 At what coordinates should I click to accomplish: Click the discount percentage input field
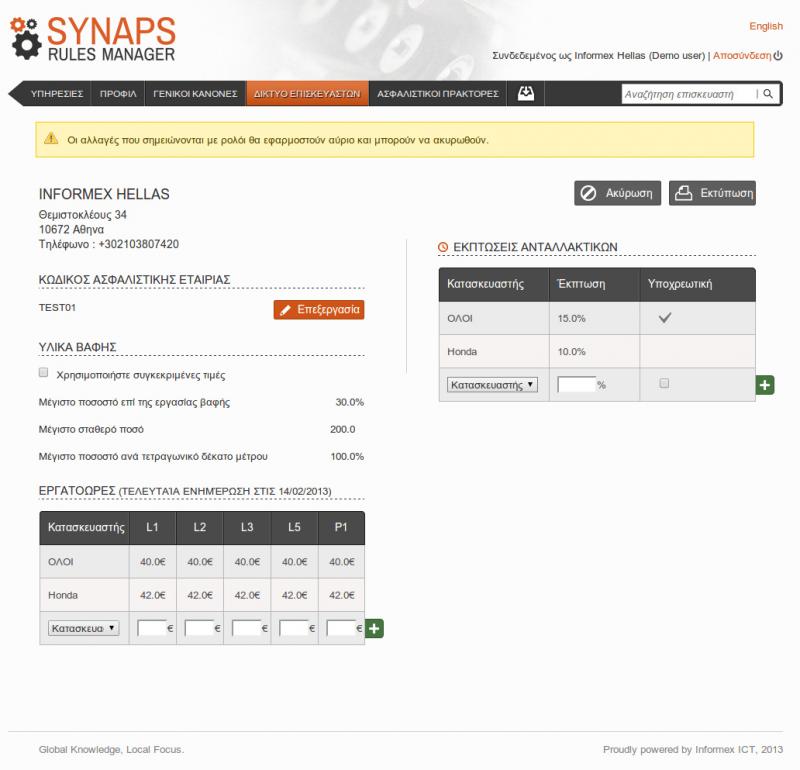point(577,385)
